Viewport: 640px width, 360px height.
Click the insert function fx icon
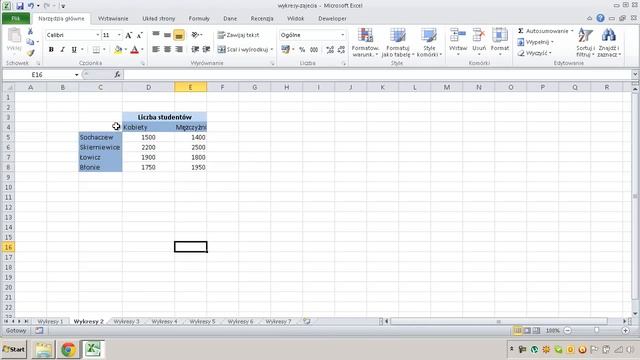tap(117, 75)
